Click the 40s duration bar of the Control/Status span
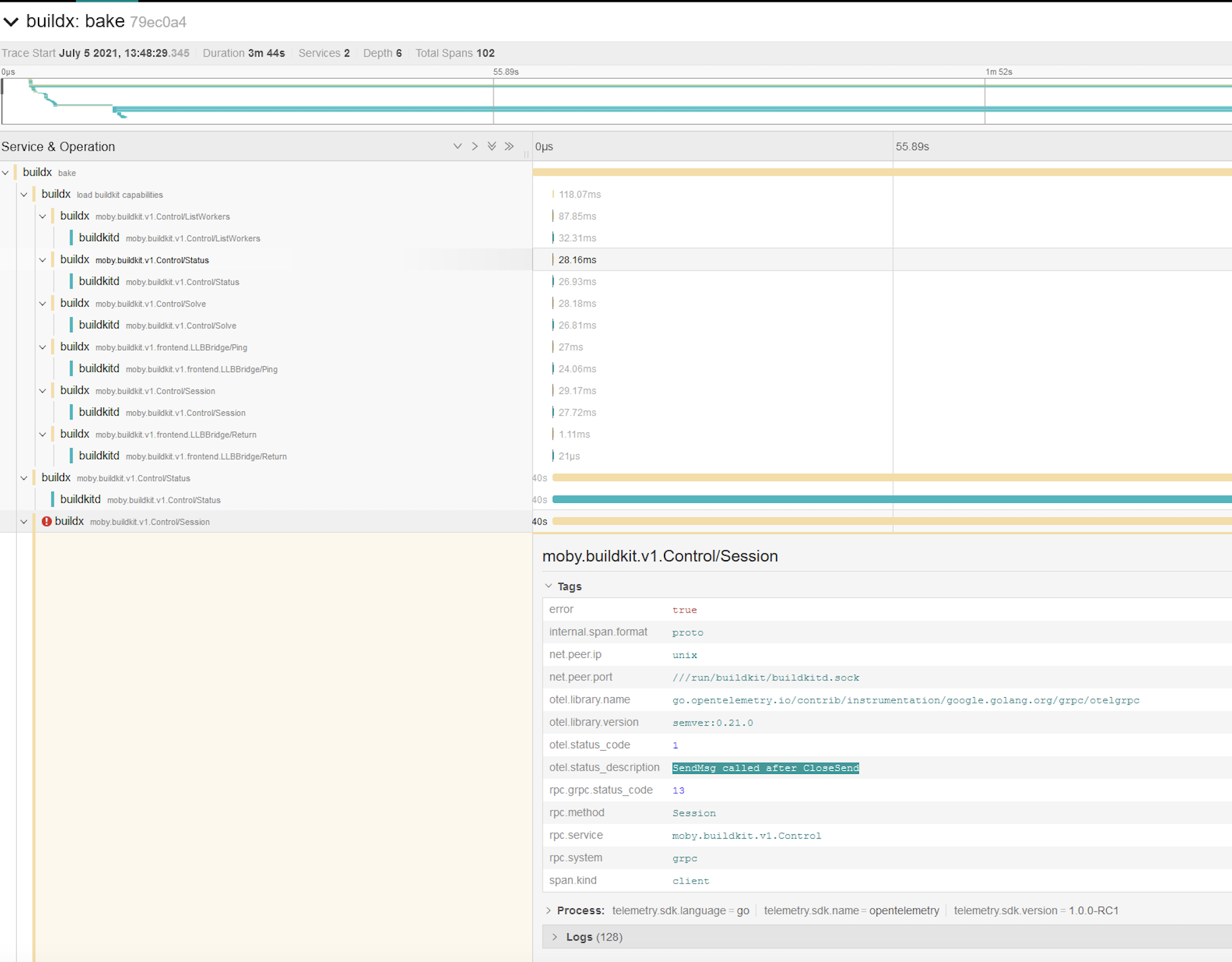1232x962 pixels. coord(872,478)
